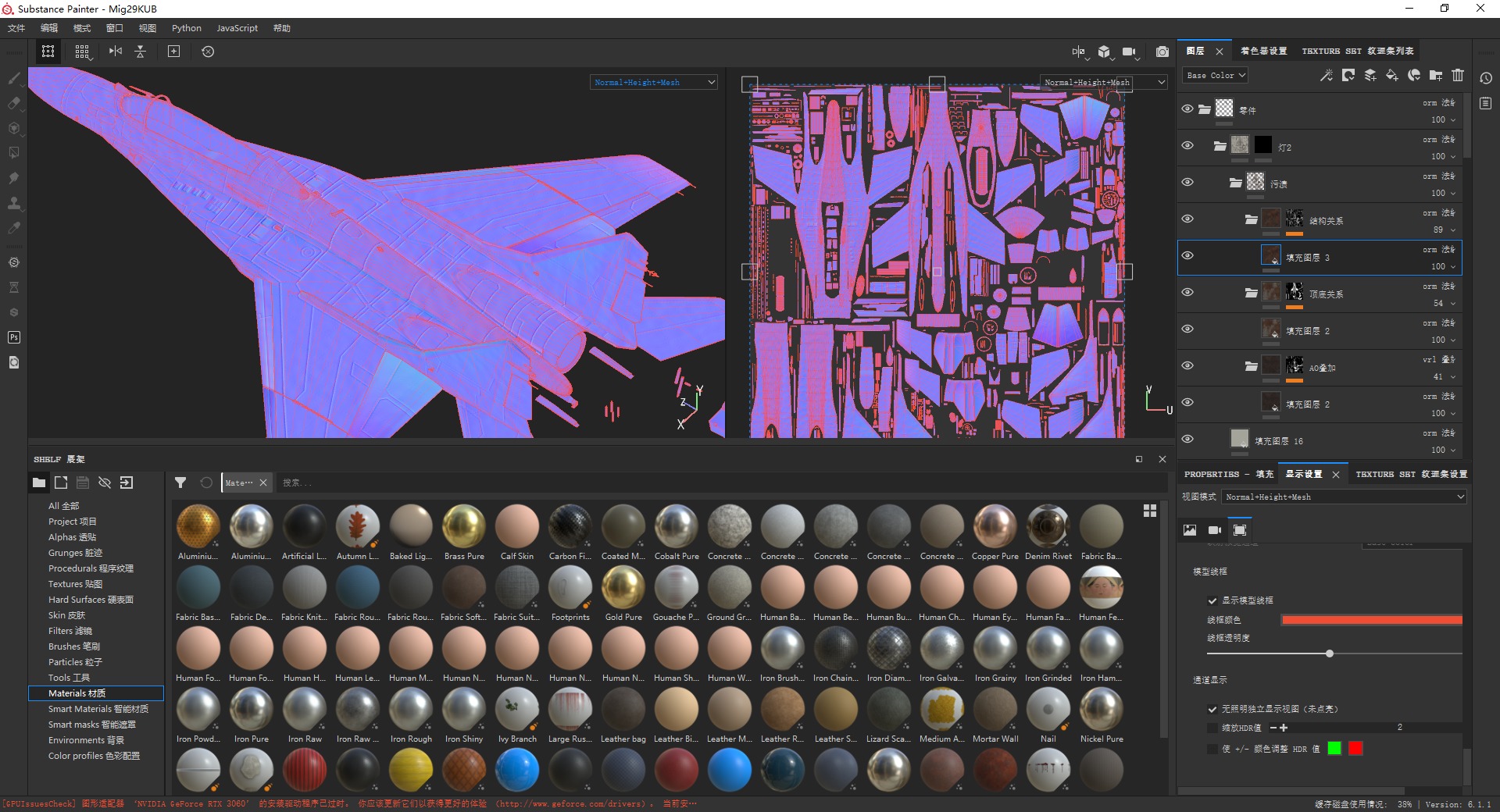Hide the 结构关系 layer group
Image resolution: width=1500 pixels, height=812 pixels.
1187,219
